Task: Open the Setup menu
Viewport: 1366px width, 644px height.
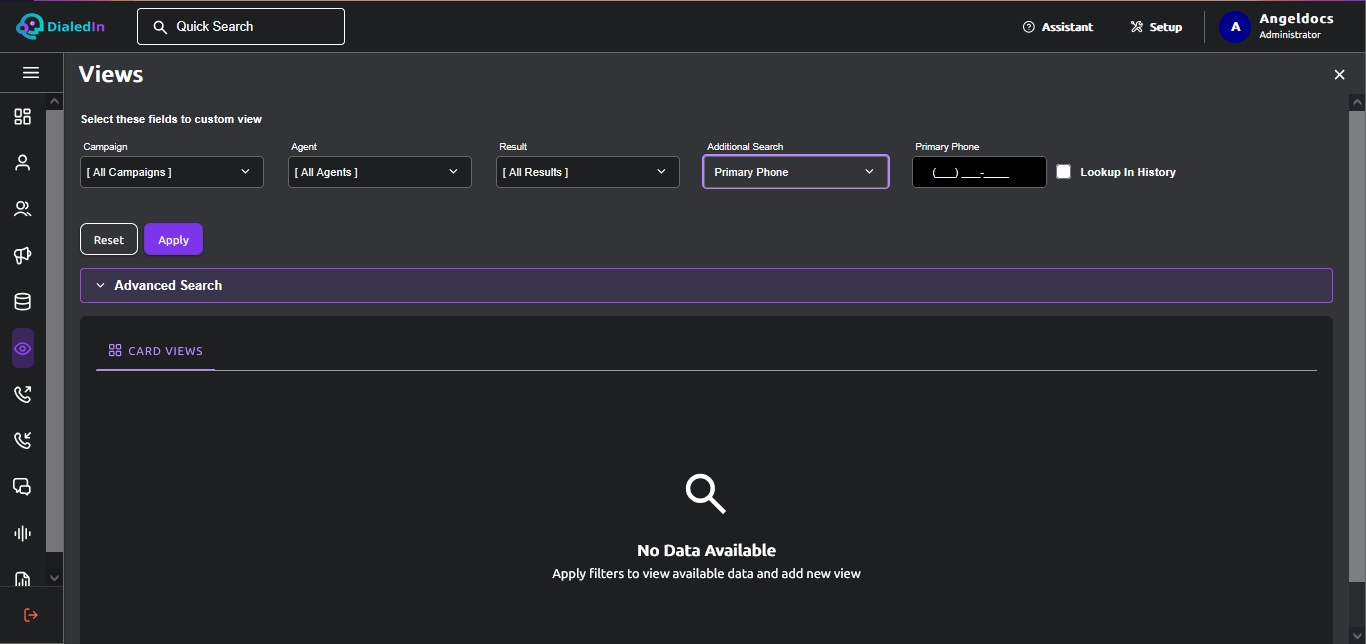Action: coord(1156,27)
